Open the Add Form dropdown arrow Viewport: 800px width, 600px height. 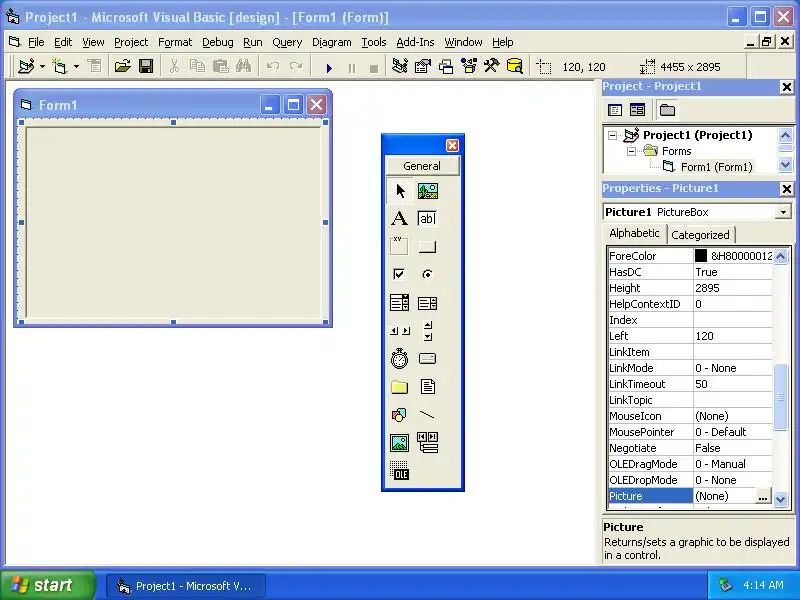(x=76, y=66)
